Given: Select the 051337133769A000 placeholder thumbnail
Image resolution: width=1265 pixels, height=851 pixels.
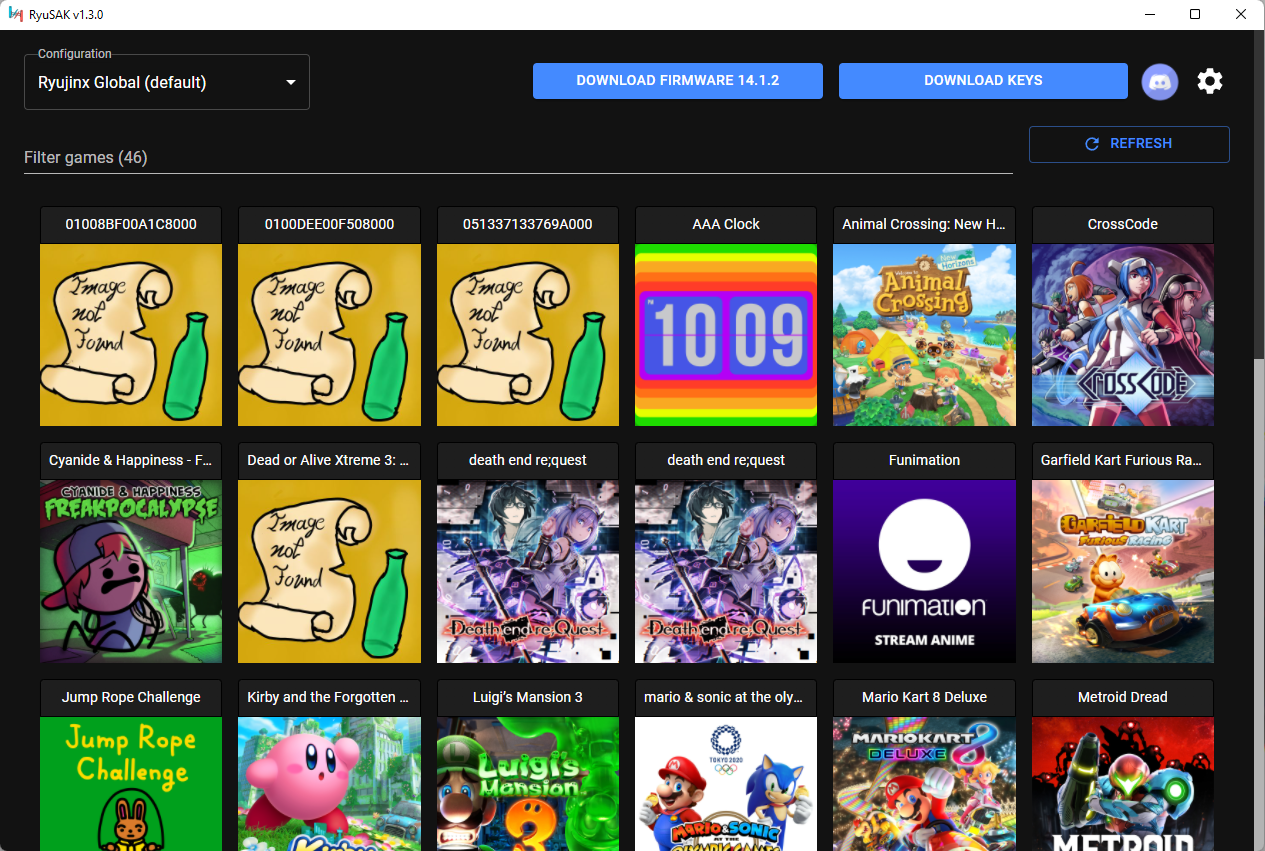Looking at the screenshot, I should (x=528, y=335).
